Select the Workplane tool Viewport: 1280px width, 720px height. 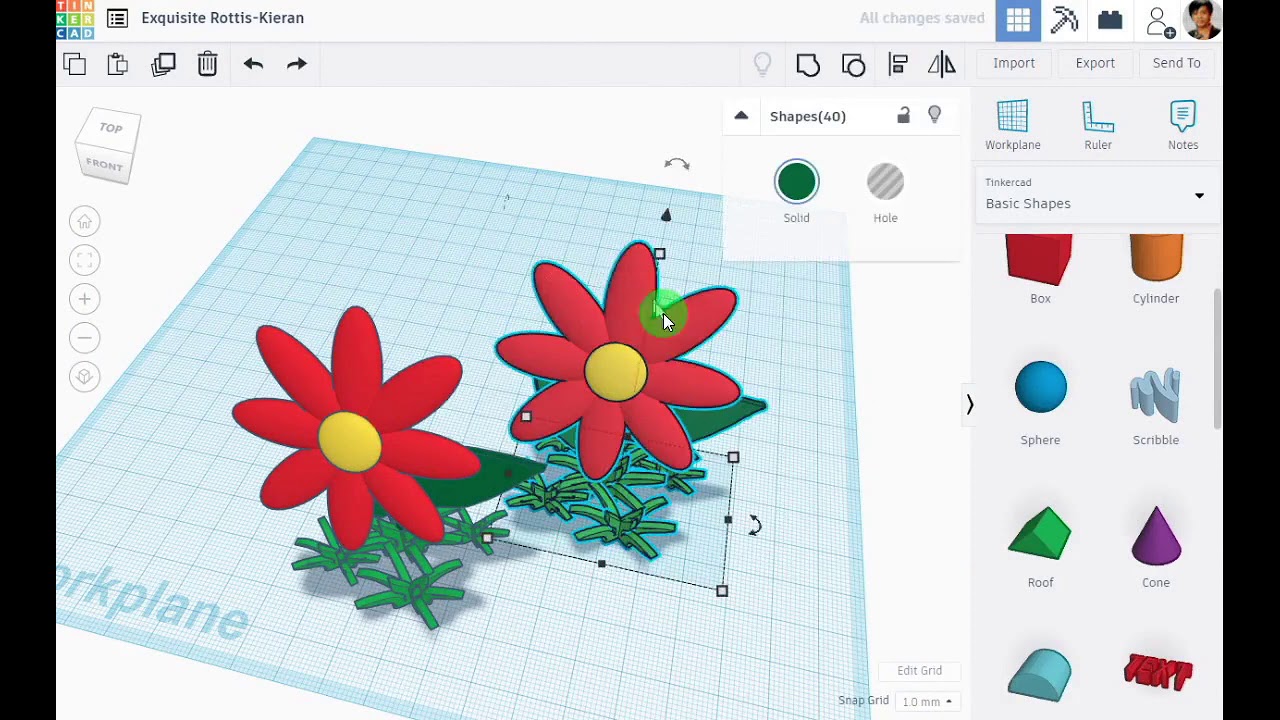click(x=1013, y=125)
